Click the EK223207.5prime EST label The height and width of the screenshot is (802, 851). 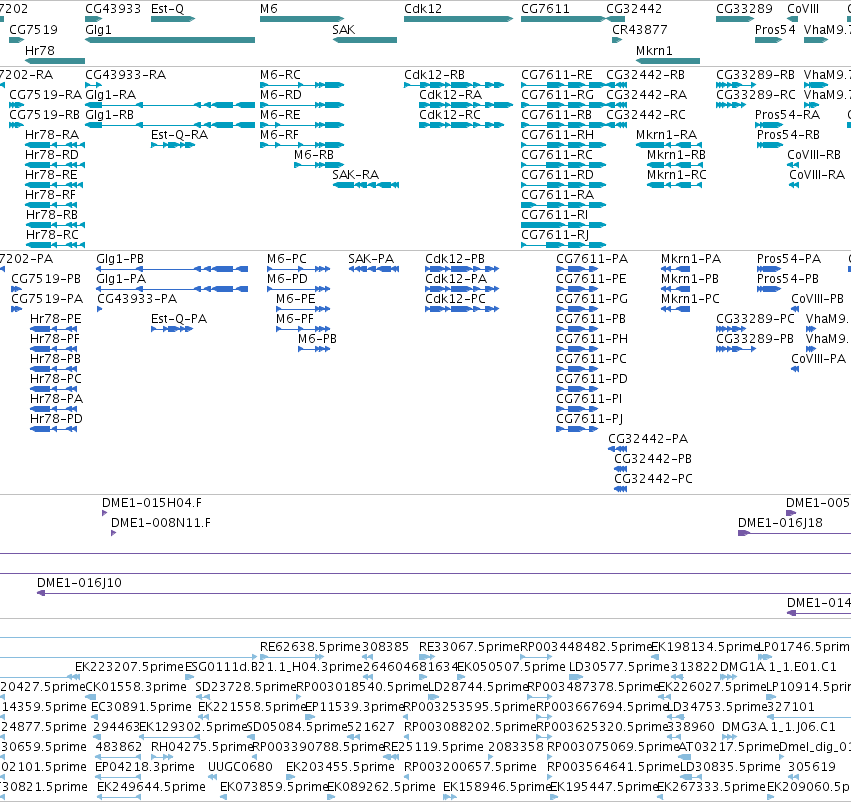pos(129,666)
